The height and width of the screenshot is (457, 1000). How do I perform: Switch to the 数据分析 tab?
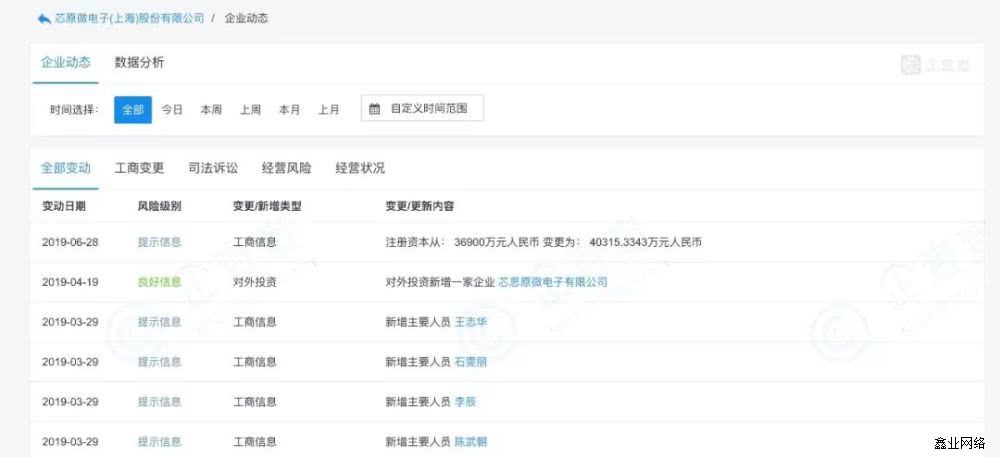click(x=139, y=63)
